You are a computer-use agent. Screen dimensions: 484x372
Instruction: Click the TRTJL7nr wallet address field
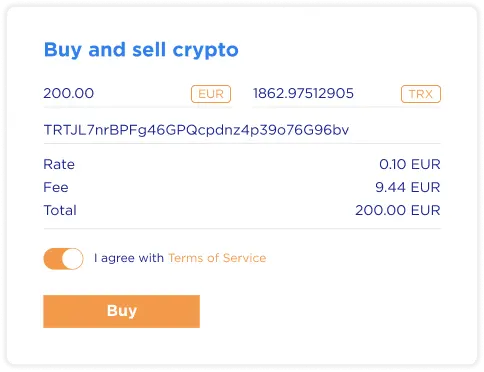[x=242, y=130]
